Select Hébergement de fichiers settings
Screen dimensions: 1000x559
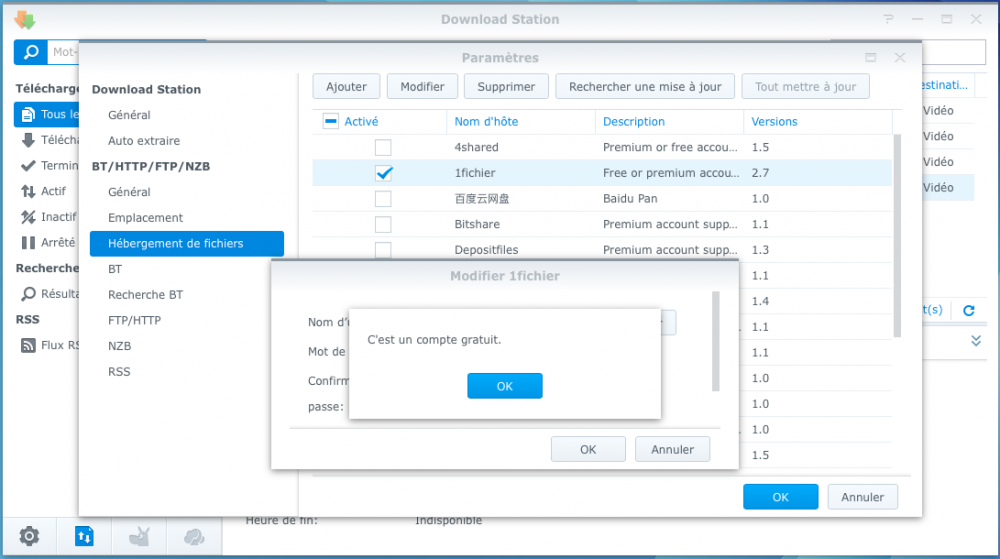click(x=187, y=243)
